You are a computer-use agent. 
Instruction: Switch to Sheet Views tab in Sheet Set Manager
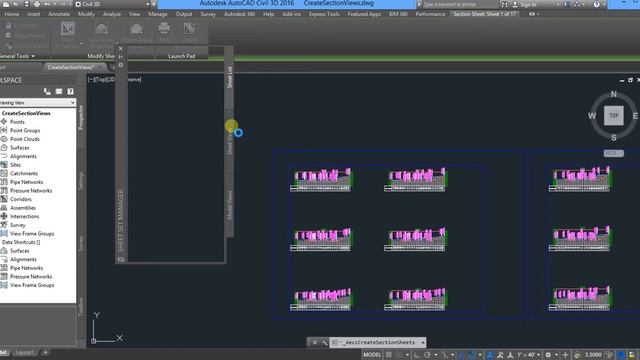(229, 143)
